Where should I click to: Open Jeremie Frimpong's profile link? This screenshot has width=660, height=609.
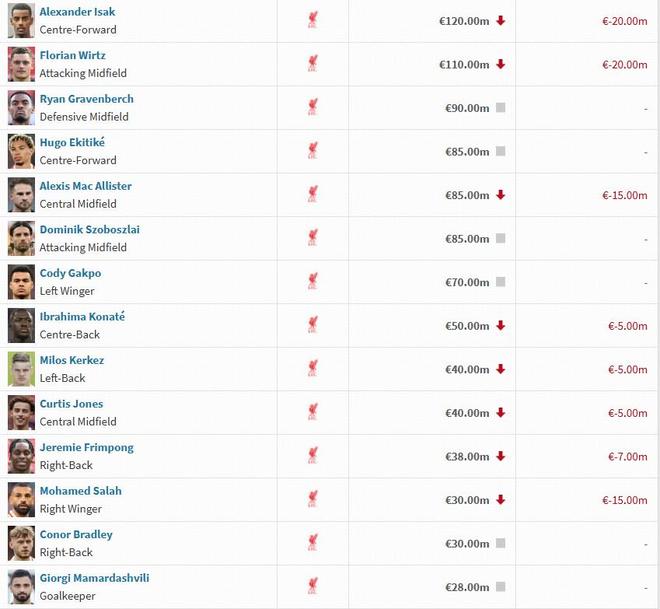(x=86, y=447)
